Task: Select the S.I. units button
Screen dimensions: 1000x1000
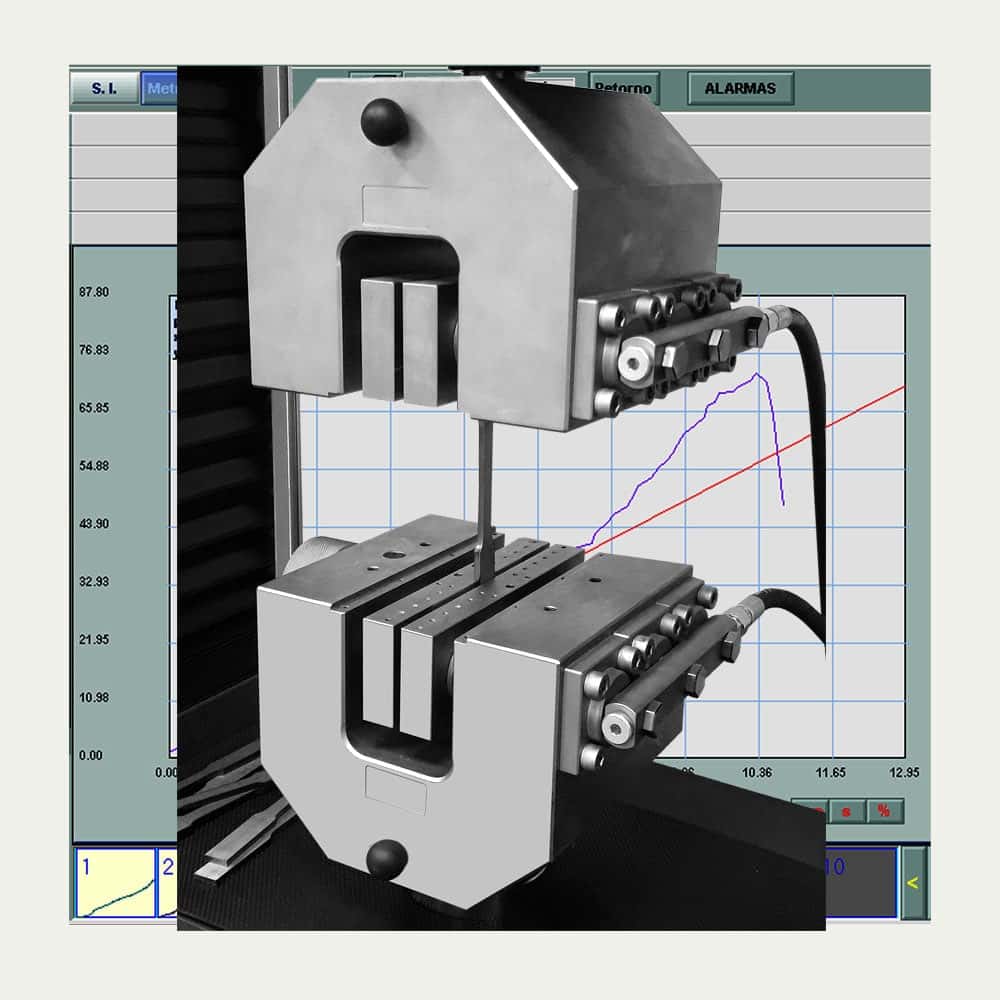Action: pos(104,88)
